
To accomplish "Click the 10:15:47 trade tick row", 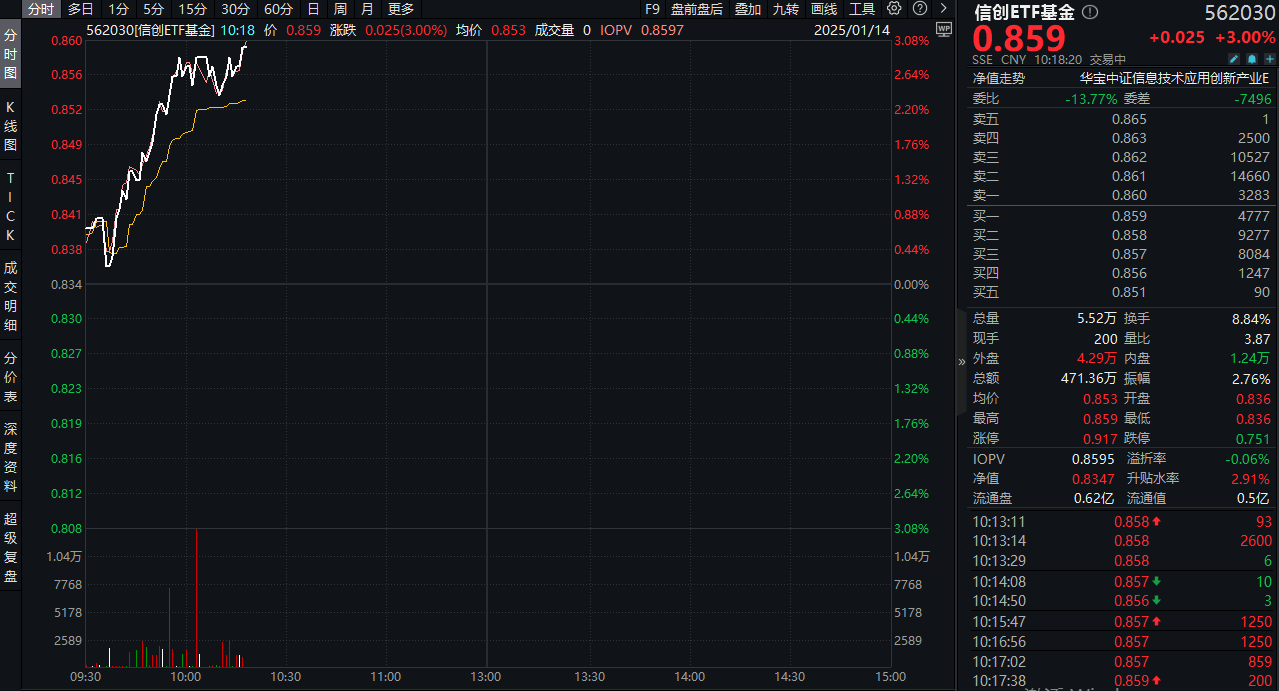I will click(x=1121, y=622).
